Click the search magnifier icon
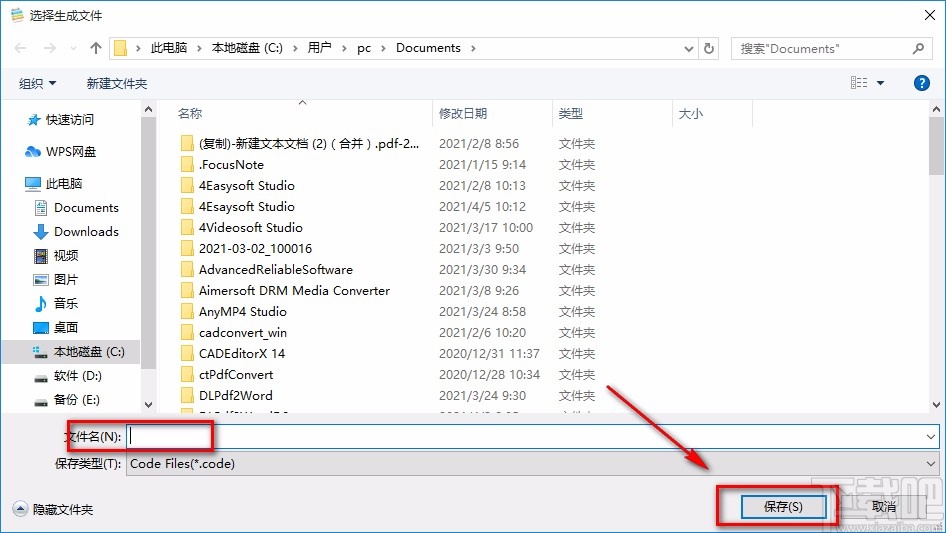The width and height of the screenshot is (946, 533). 918,48
